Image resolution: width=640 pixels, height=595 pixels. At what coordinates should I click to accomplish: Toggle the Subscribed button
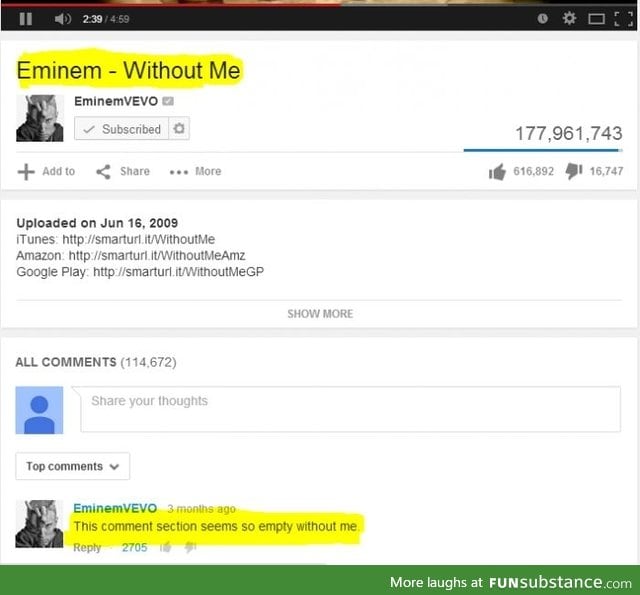click(x=121, y=129)
